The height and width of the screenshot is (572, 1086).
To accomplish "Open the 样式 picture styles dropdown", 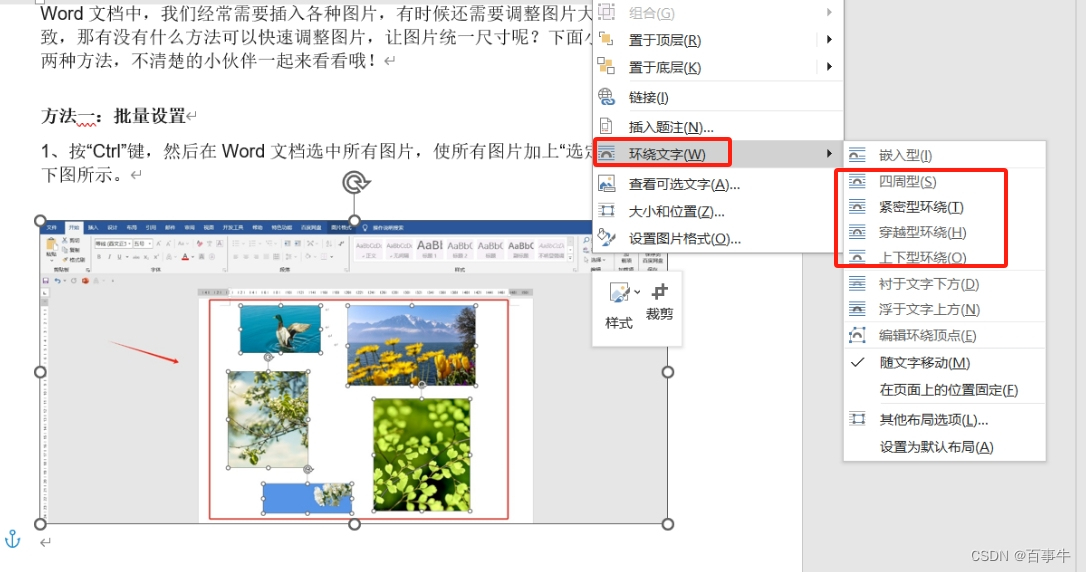I will point(621,306).
